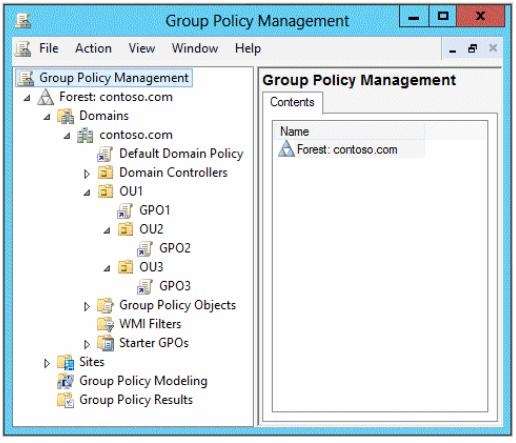Screen dimensions: 516x443
Task: Expand the Sites node
Action: 47,363
